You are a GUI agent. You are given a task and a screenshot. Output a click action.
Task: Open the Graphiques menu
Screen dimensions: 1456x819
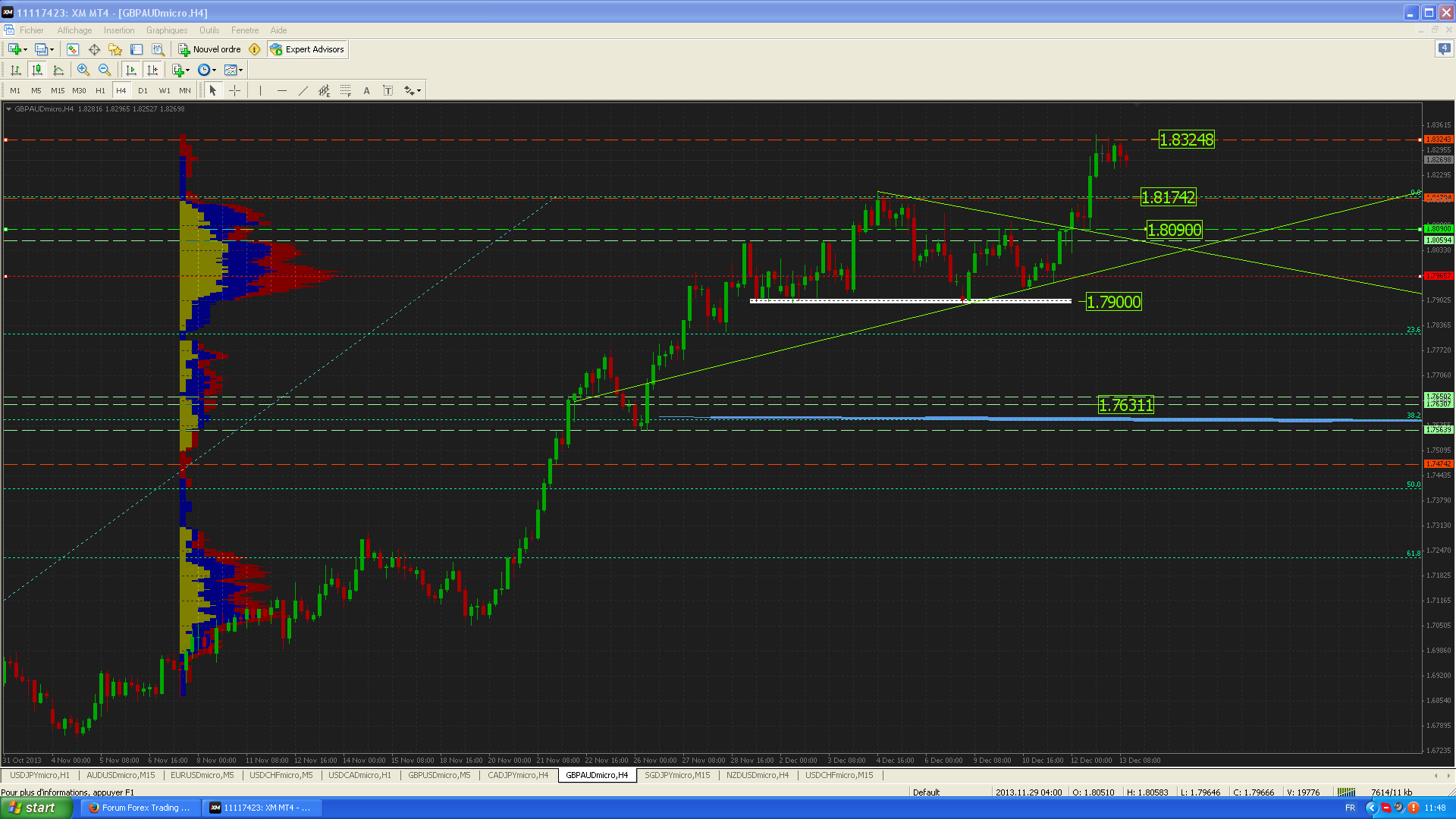coord(166,30)
